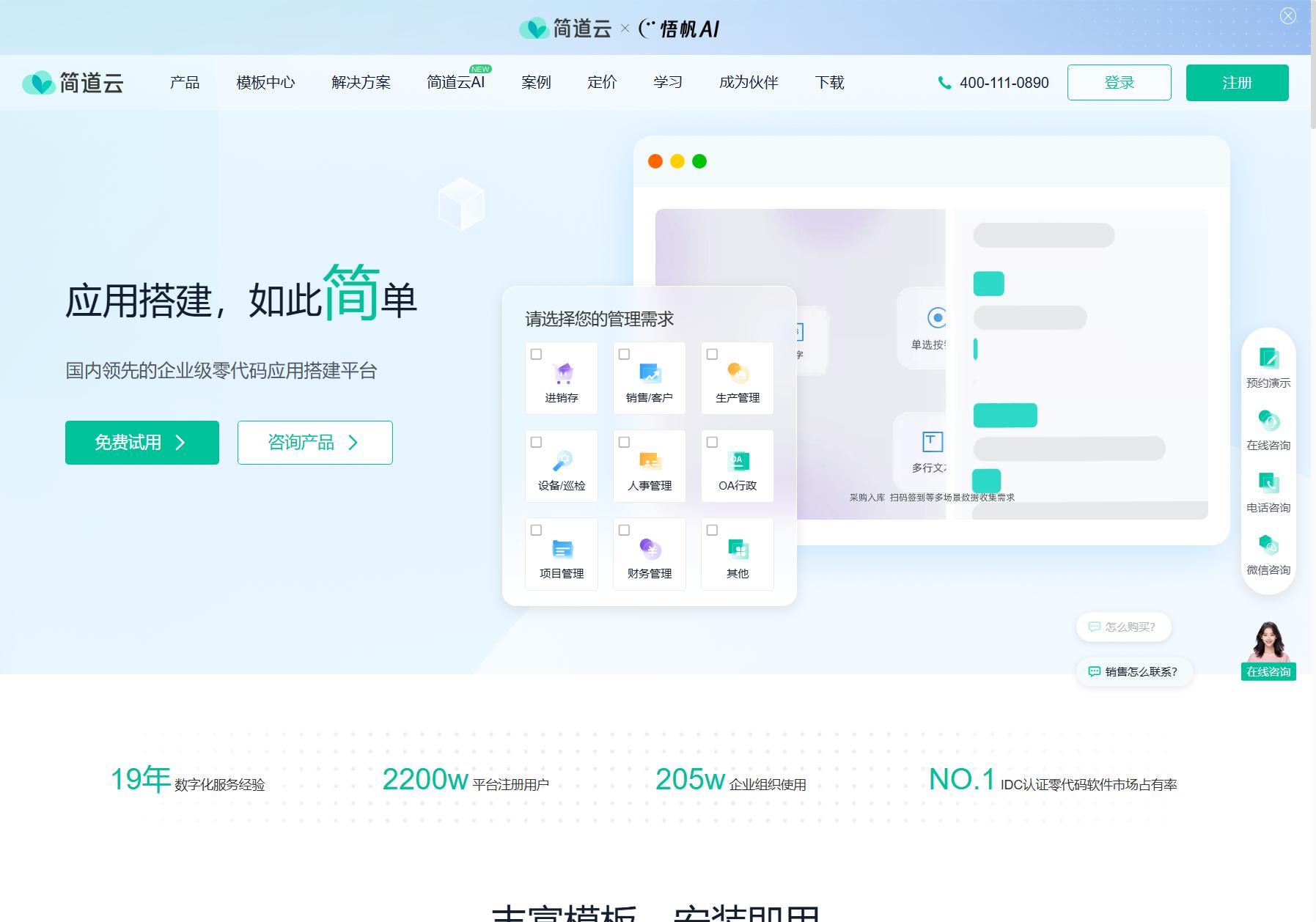Image resolution: width=1316 pixels, height=922 pixels.
Task: Click the 销售/客户 chart icon
Action: point(650,373)
